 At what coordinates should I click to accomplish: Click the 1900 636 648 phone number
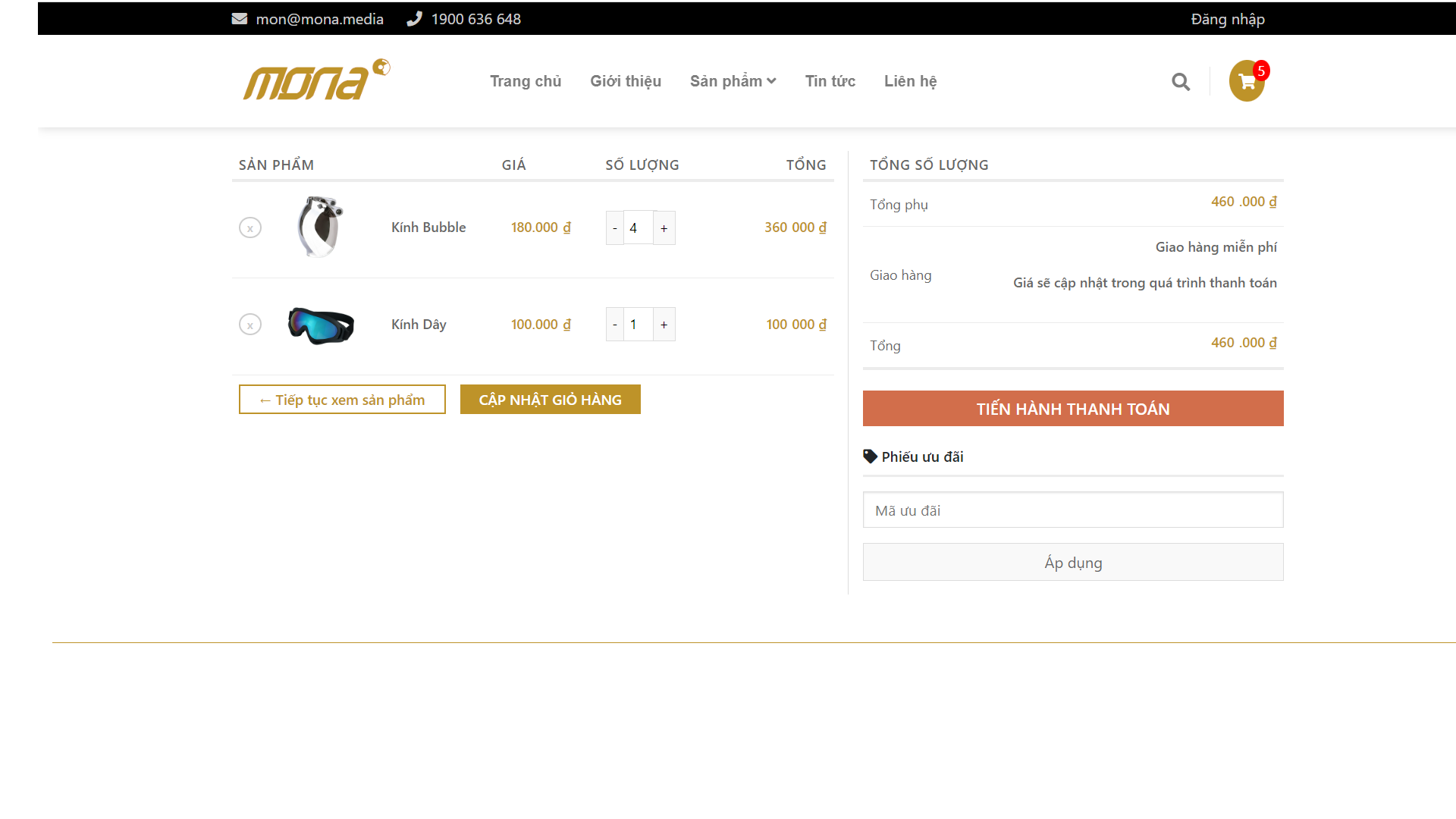coord(476,19)
